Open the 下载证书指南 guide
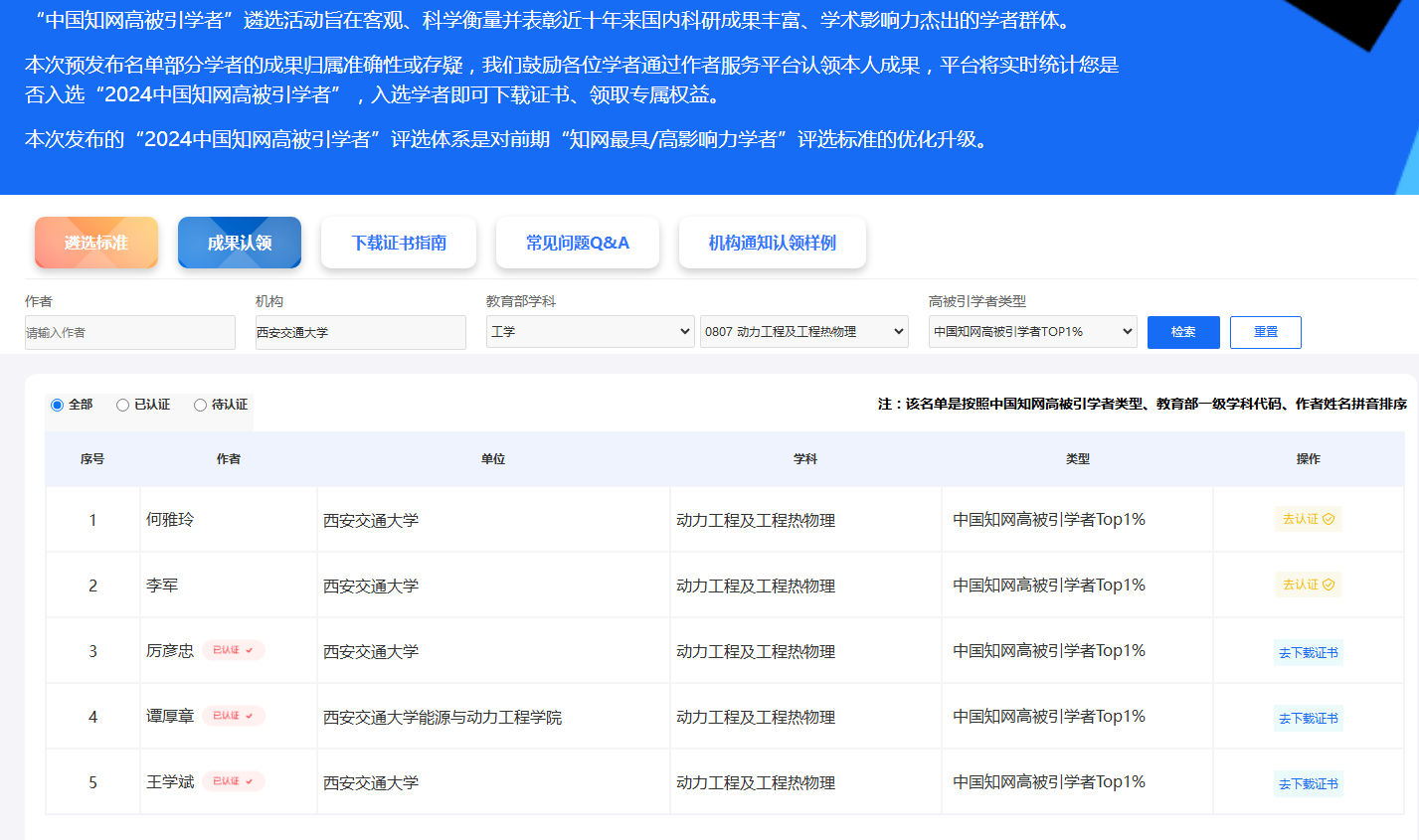This screenshot has height=840, width=1419. [399, 243]
